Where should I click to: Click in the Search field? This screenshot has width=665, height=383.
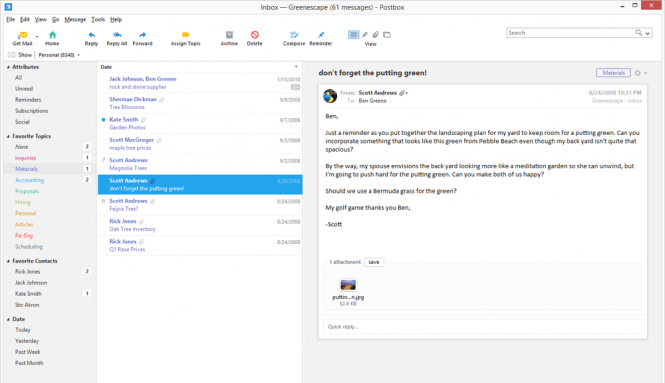570,33
